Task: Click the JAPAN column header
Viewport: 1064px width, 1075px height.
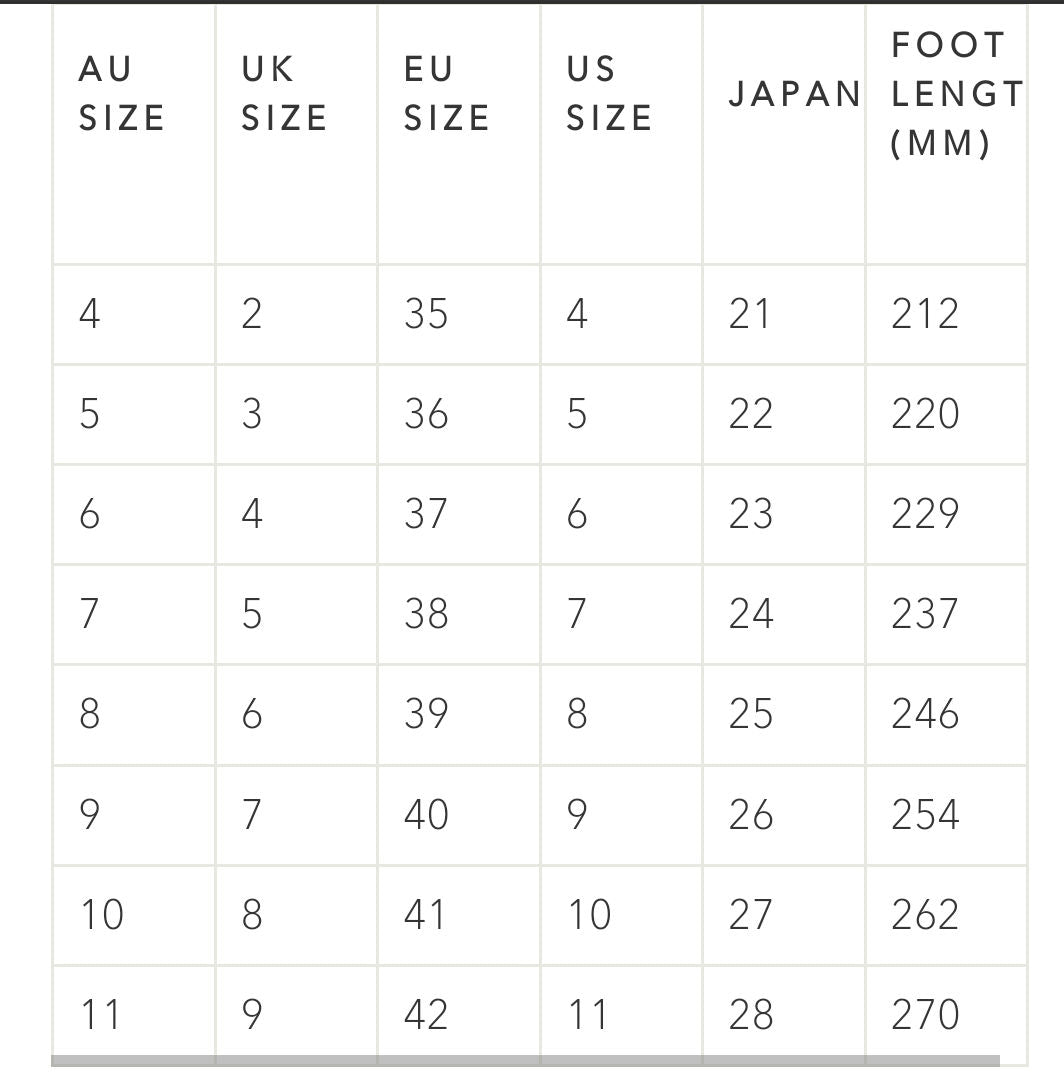Action: click(x=794, y=94)
